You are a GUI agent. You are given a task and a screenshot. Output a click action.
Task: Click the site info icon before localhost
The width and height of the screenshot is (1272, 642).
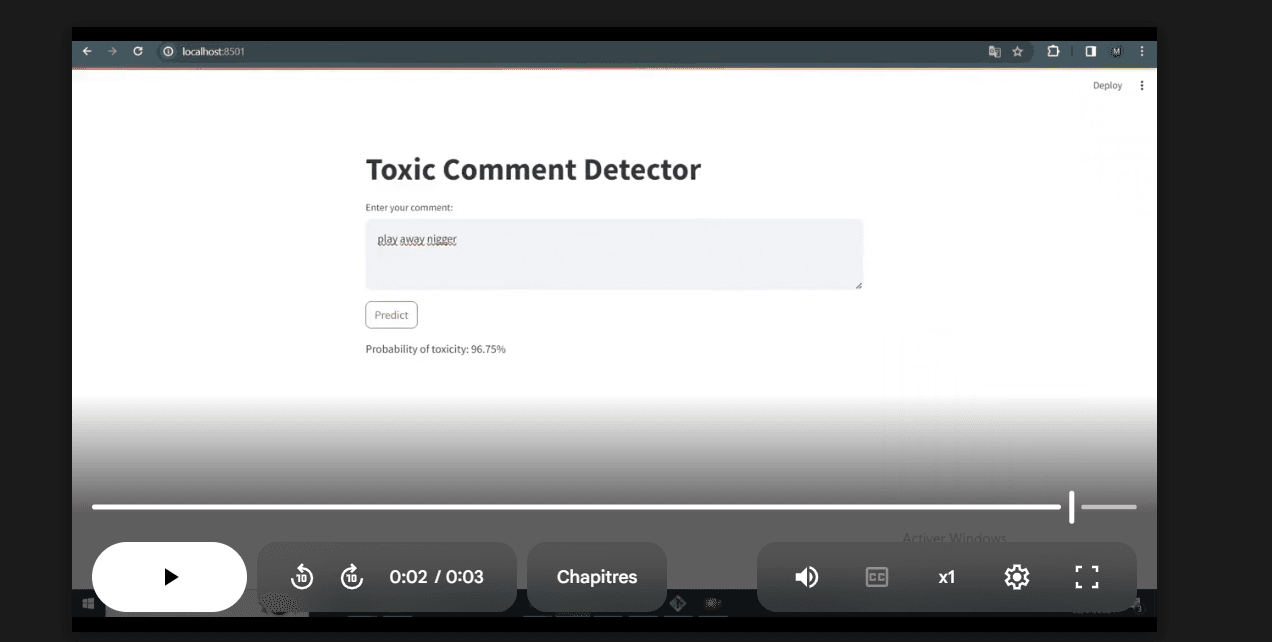point(168,51)
